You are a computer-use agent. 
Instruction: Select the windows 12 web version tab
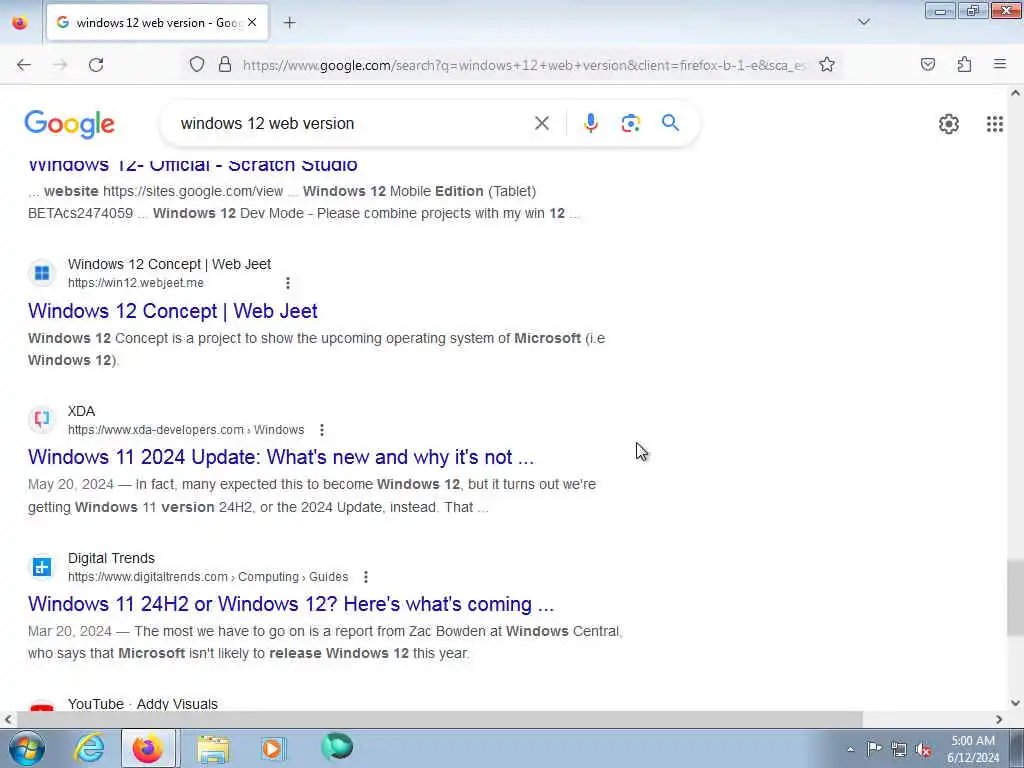(x=157, y=23)
